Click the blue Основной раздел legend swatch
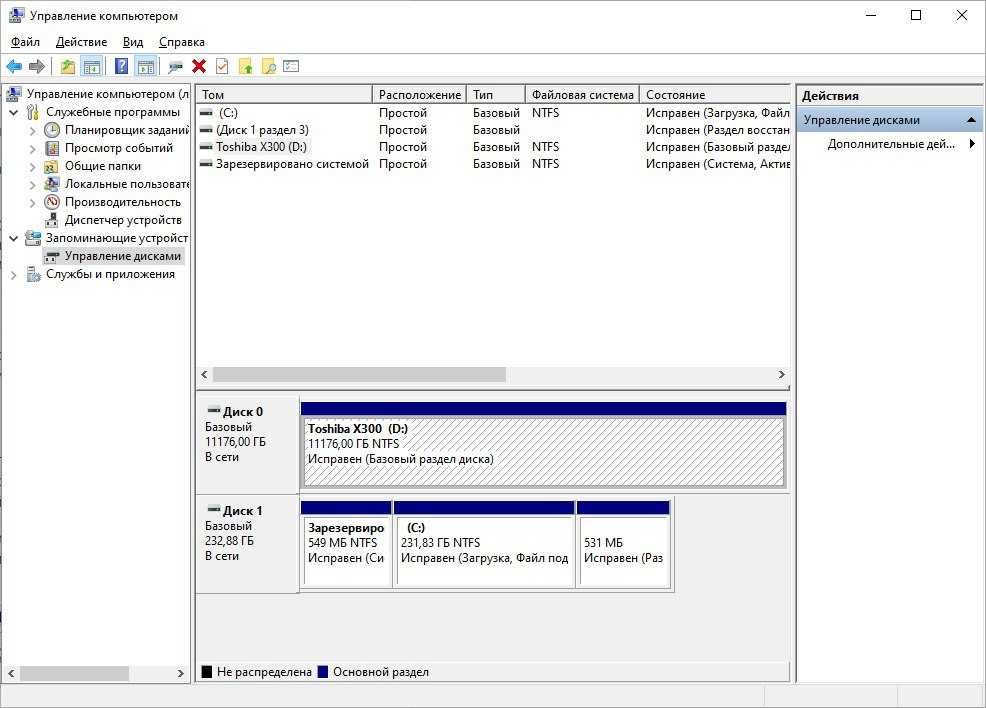 [322, 672]
